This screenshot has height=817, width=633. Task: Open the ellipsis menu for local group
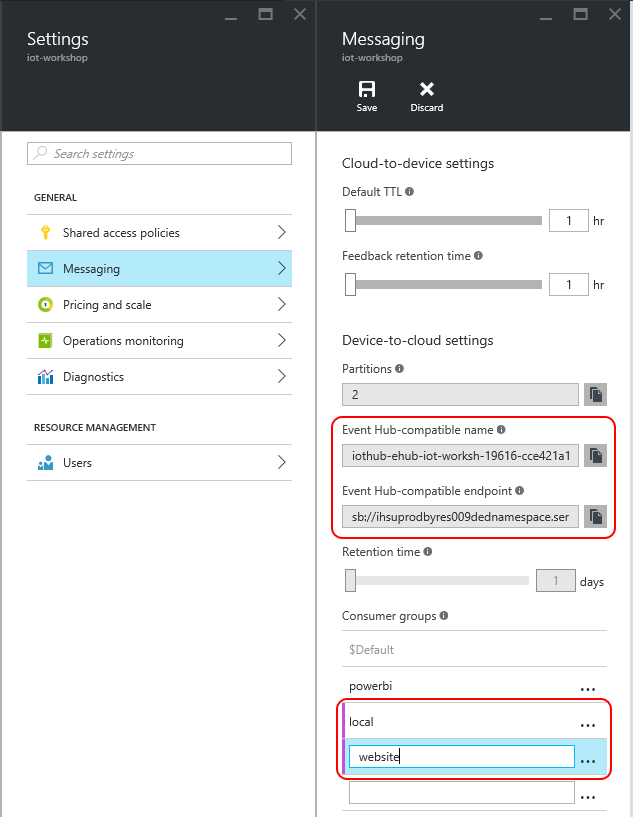pyautogui.click(x=588, y=723)
